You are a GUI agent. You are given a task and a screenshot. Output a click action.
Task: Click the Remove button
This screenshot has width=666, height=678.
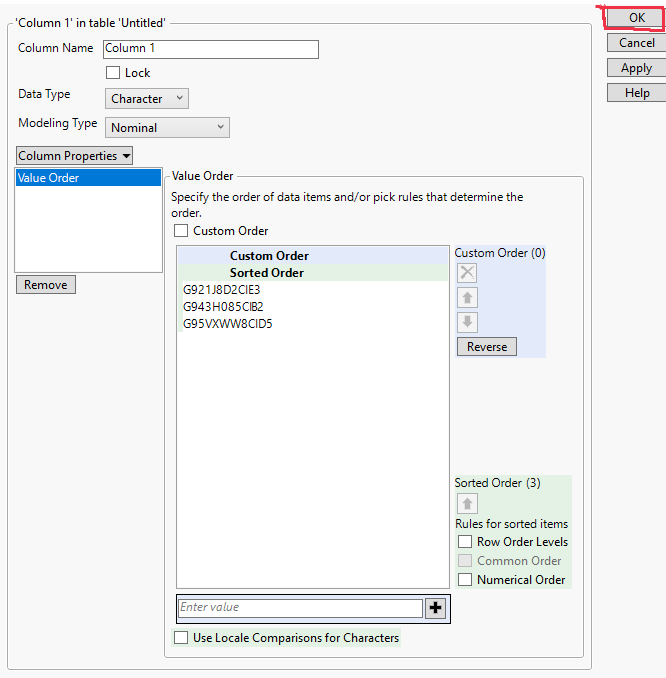pos(46,285)
